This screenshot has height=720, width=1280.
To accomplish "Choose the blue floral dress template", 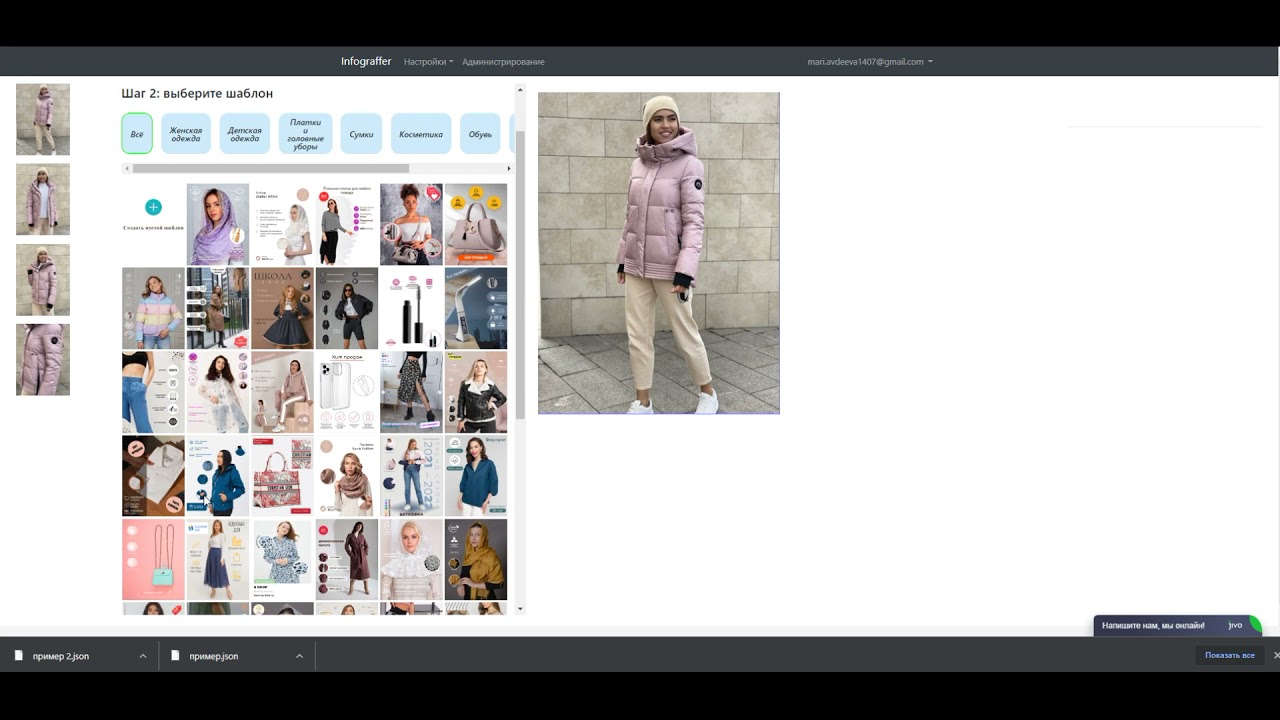I will 282,560.
